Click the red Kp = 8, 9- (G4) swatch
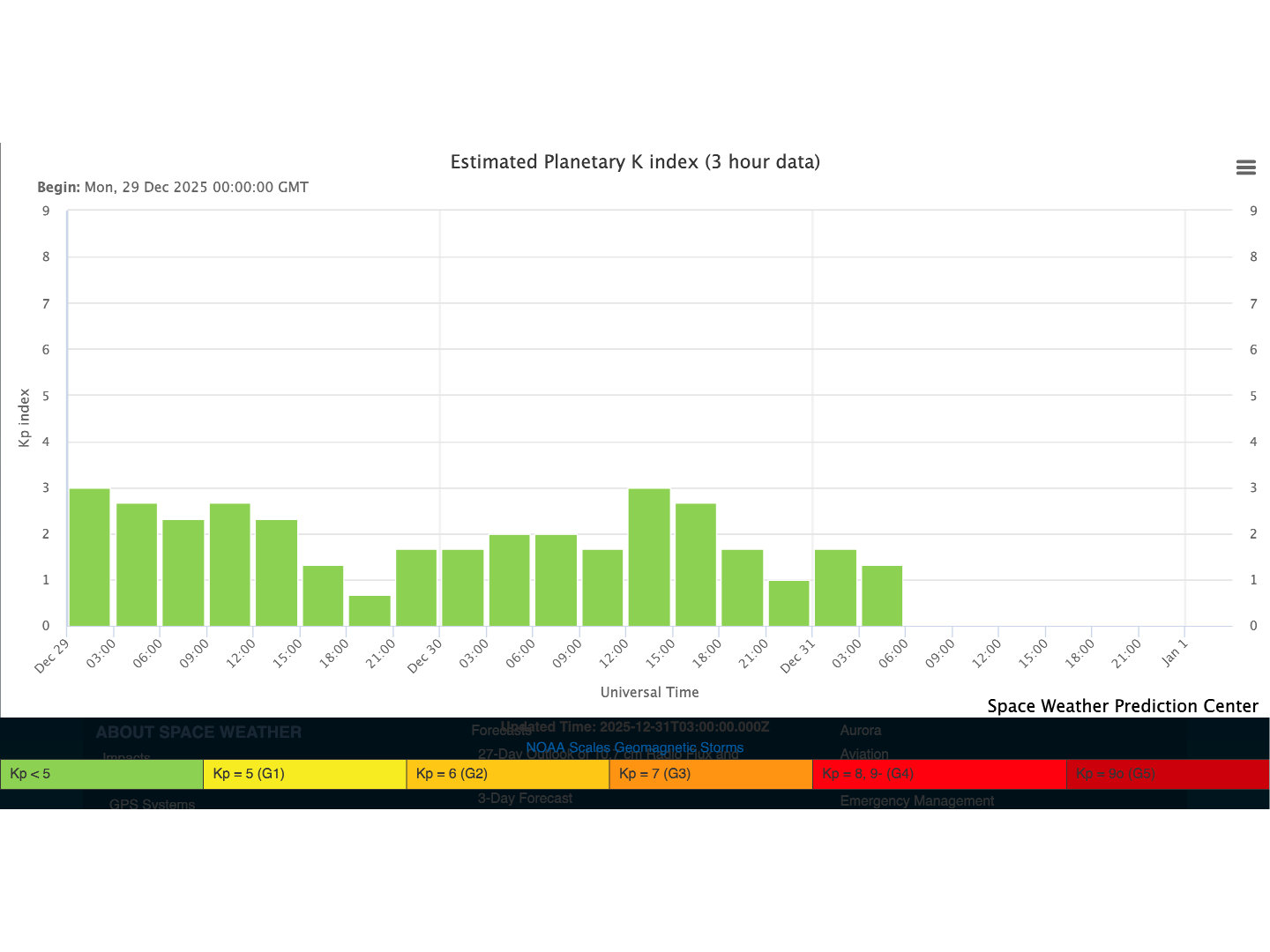This screenshot has height=952, width=1270. (x=938, y=774)
